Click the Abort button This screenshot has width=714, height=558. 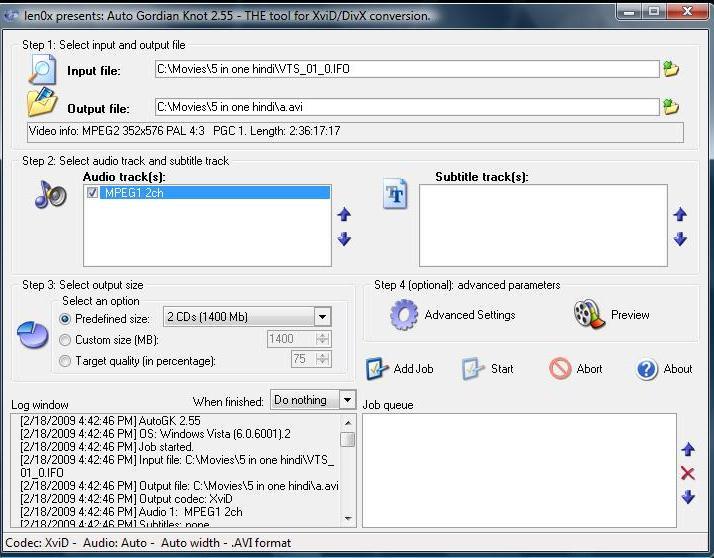576,369
